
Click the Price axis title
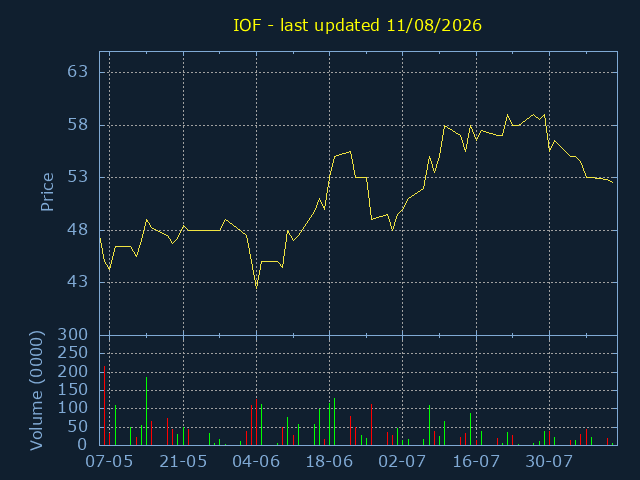[x=47, y=192]
